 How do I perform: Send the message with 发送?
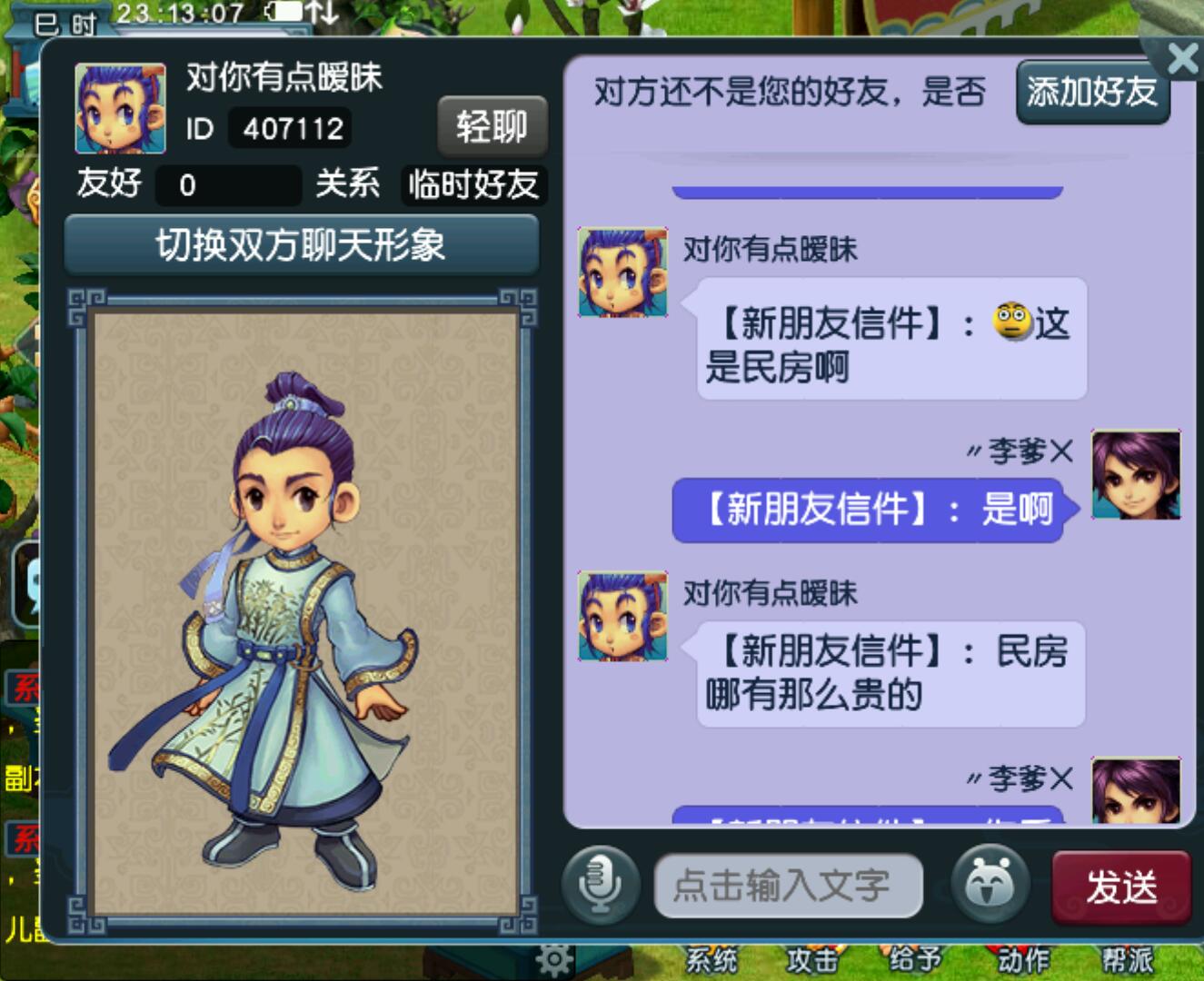(1121, 887)
